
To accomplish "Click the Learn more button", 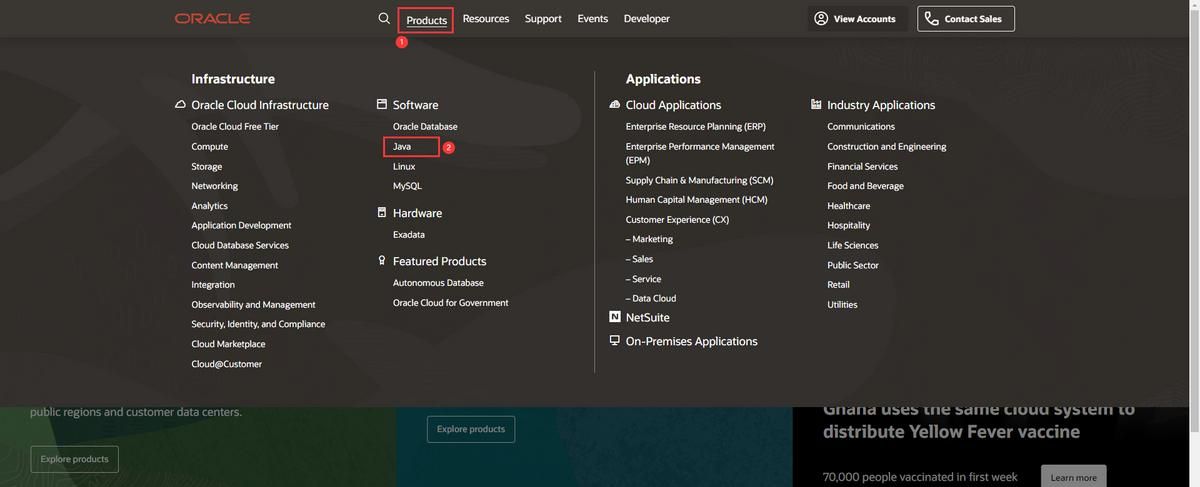I will pyautogui.click(x=1073, y=477).
